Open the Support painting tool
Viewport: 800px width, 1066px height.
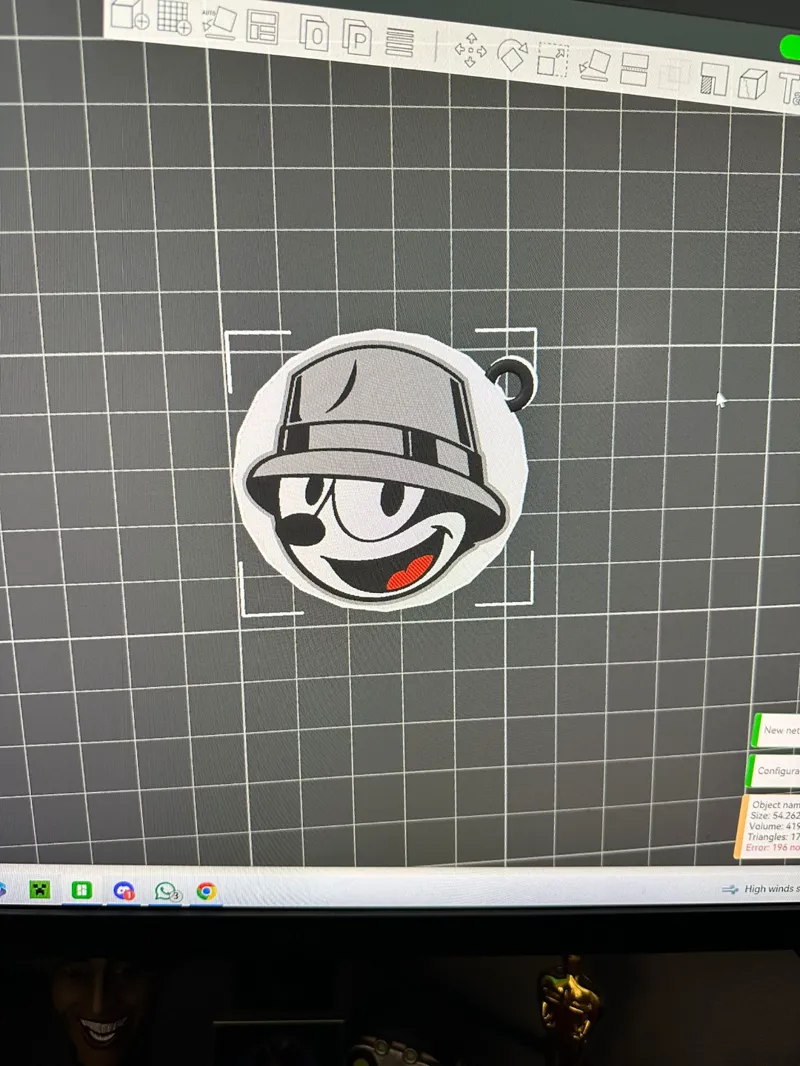pyautogui.click(x=714, y=80)
